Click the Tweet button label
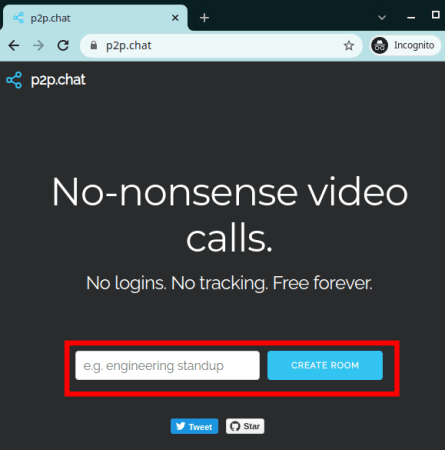The image size is (445, 450). click(200, 427)
